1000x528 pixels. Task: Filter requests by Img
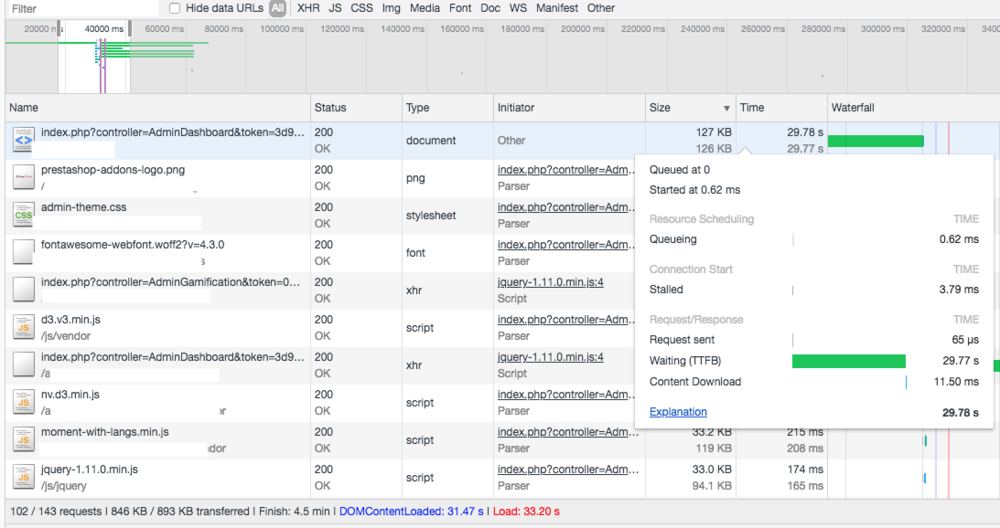point(391,8)
